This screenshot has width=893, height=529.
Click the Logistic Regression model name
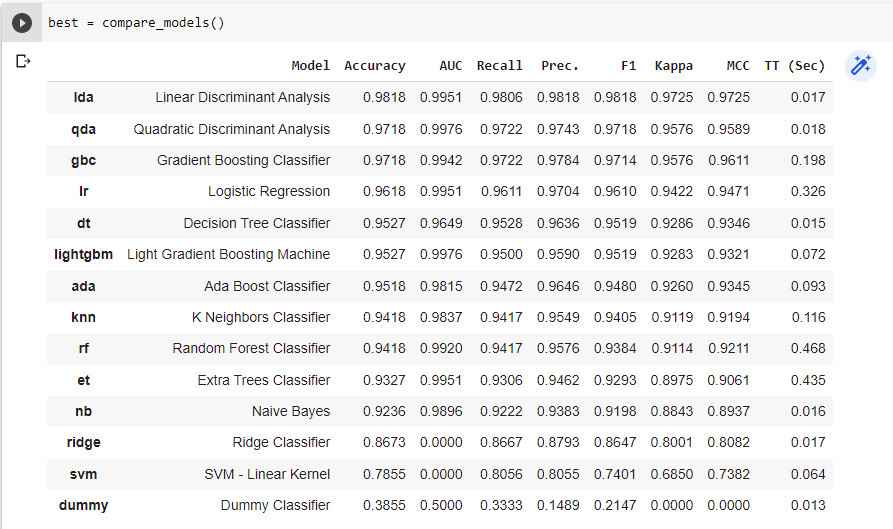click(x=268, y=191)
